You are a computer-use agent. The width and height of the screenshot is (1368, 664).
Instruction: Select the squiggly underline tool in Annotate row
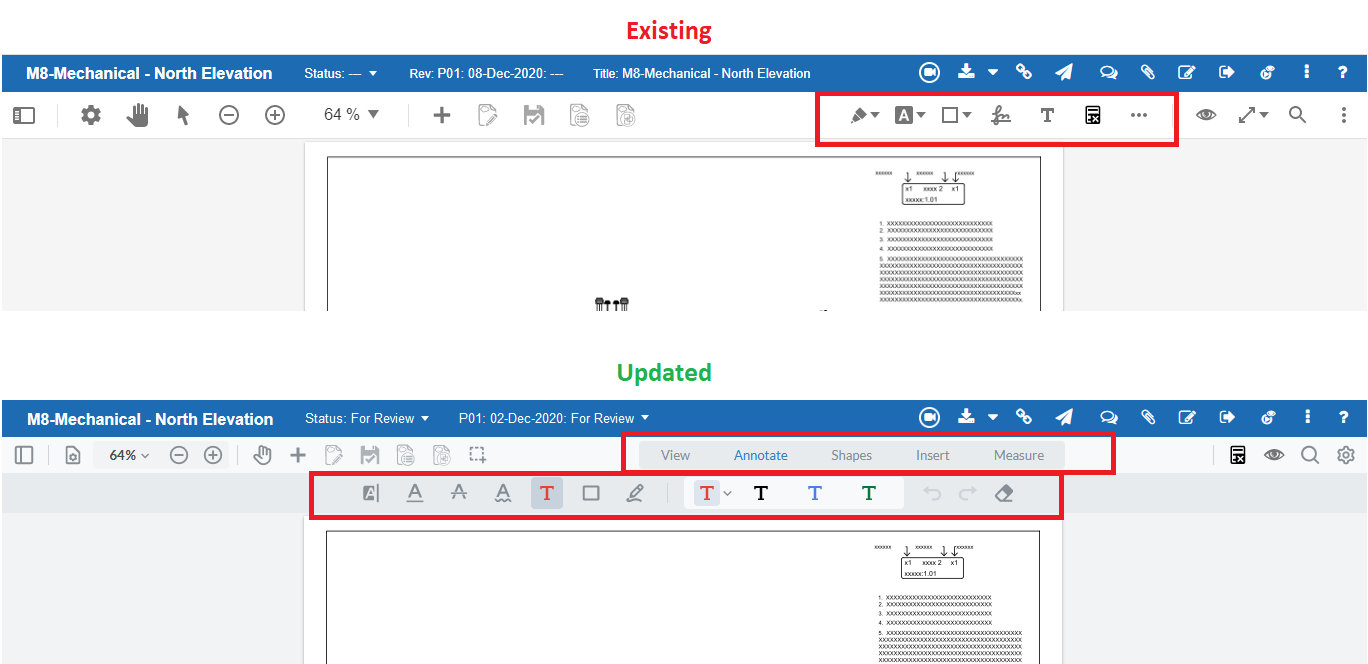(503, 493)
